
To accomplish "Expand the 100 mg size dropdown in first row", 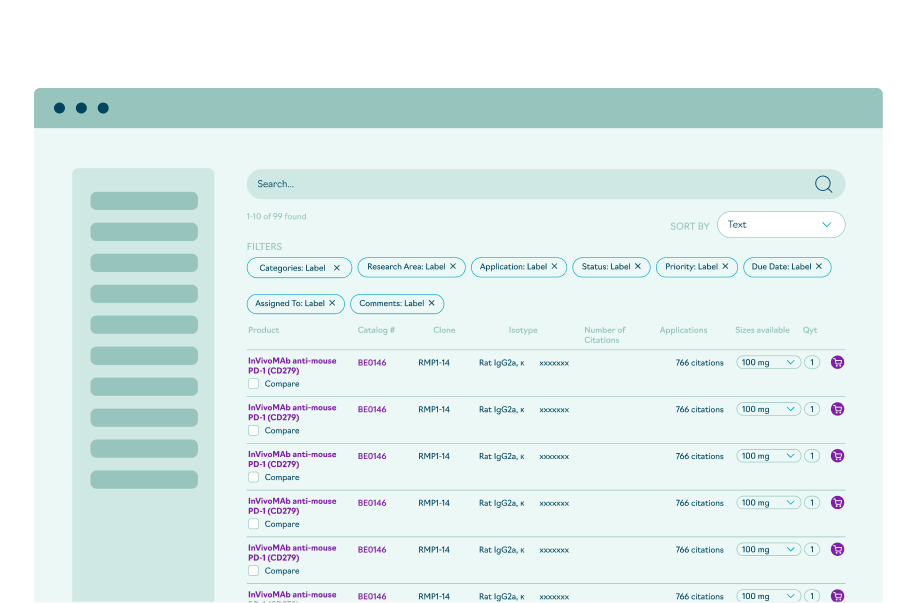I will [768, 363].
